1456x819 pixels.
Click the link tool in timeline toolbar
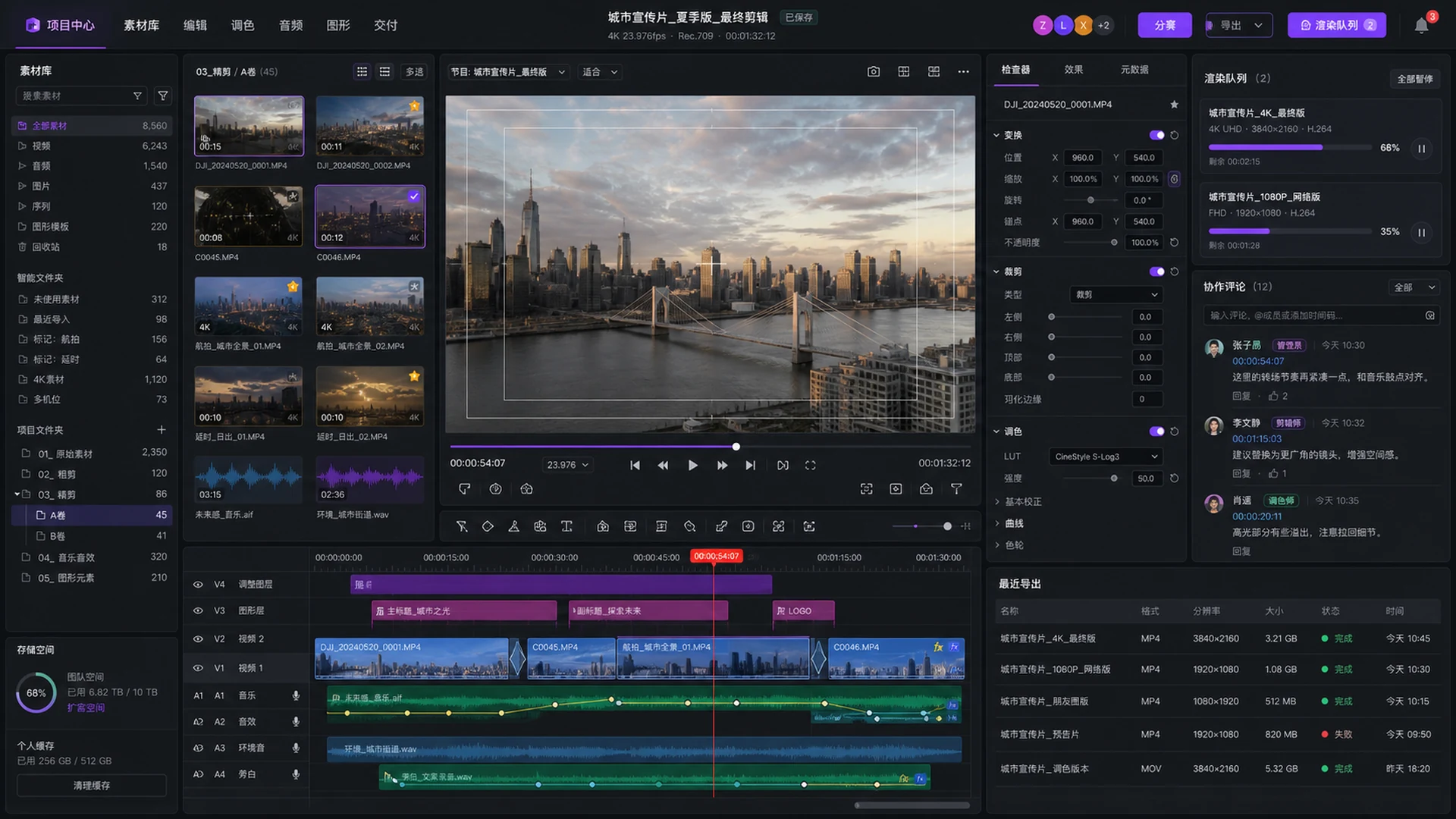coord(721,526)
